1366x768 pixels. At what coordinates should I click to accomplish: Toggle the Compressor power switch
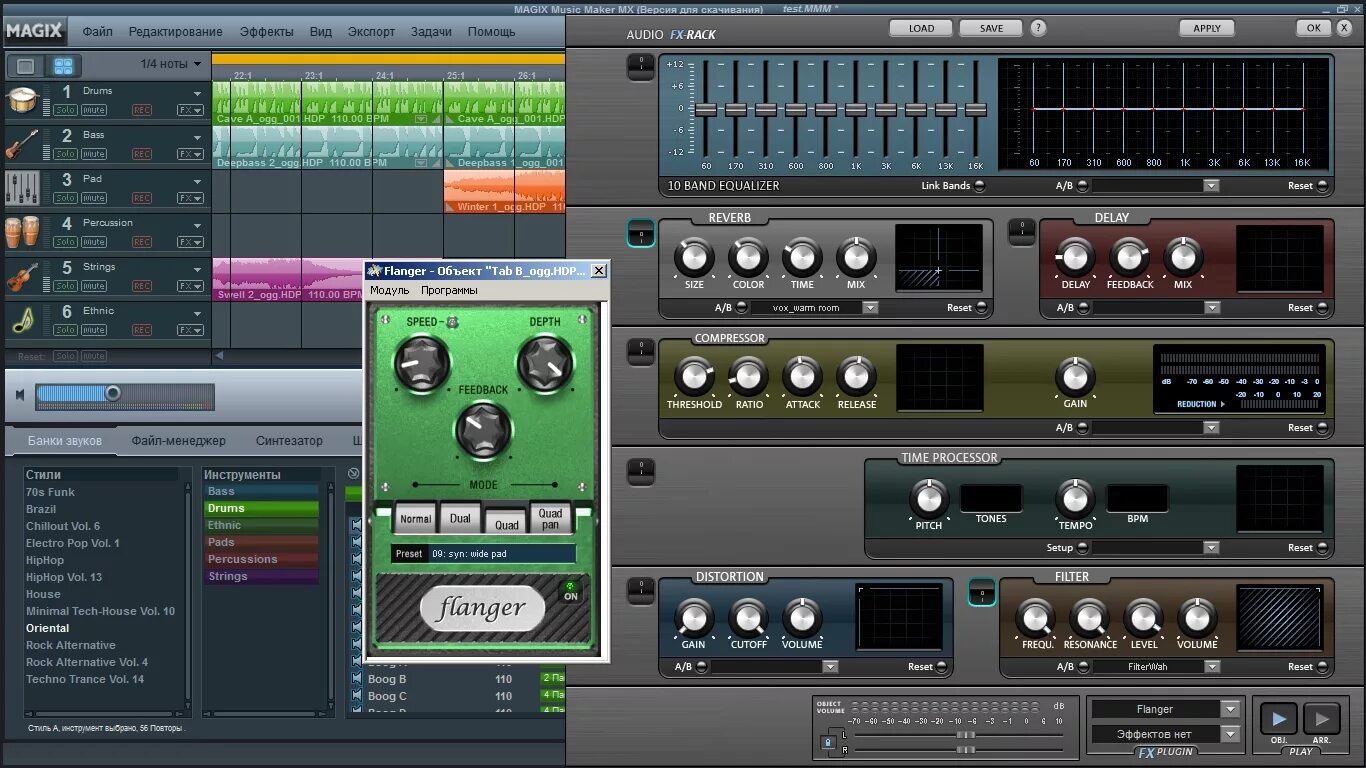640,352
